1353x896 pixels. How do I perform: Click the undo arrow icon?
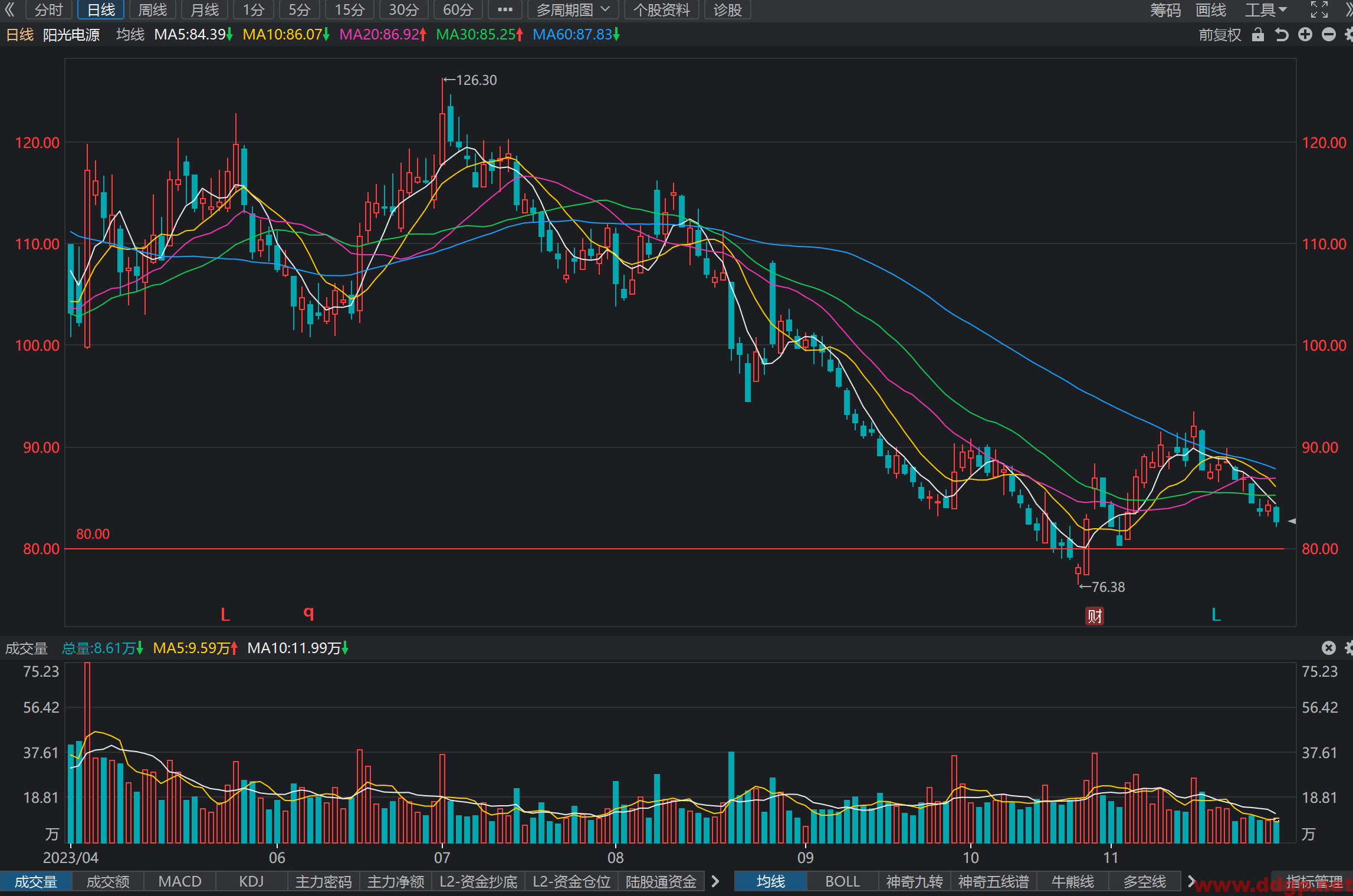pyautogui.click(x=1282, y=35)
